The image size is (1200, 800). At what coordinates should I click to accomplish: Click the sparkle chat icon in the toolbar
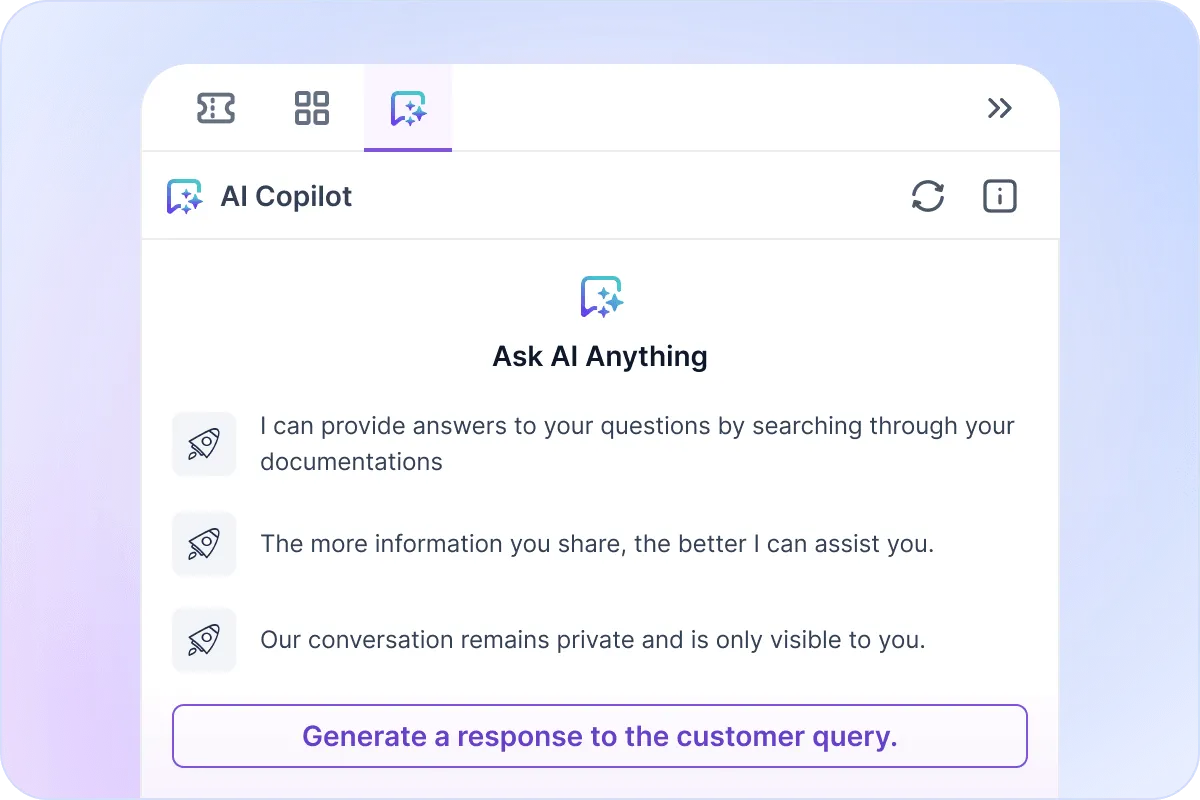[x=408, y=108]
